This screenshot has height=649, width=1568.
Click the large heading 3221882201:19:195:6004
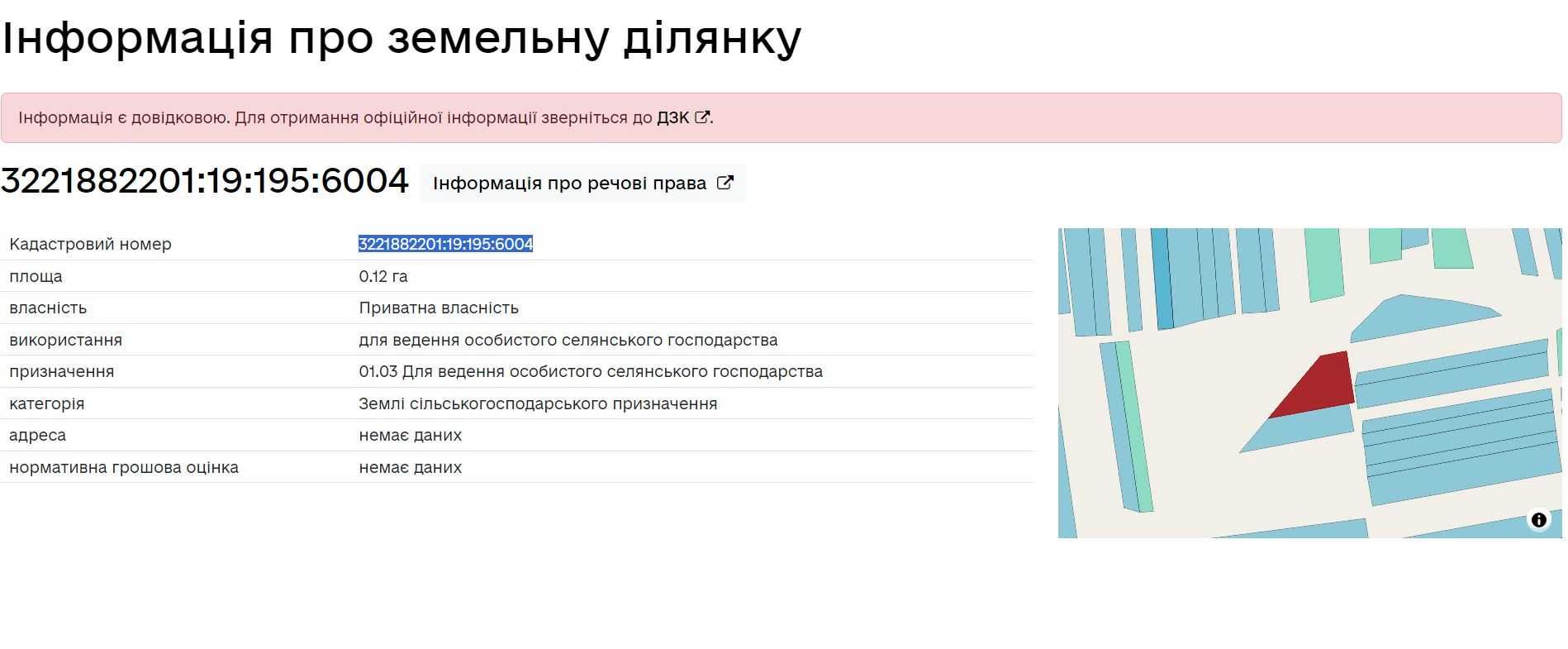[x=204, y=181]
